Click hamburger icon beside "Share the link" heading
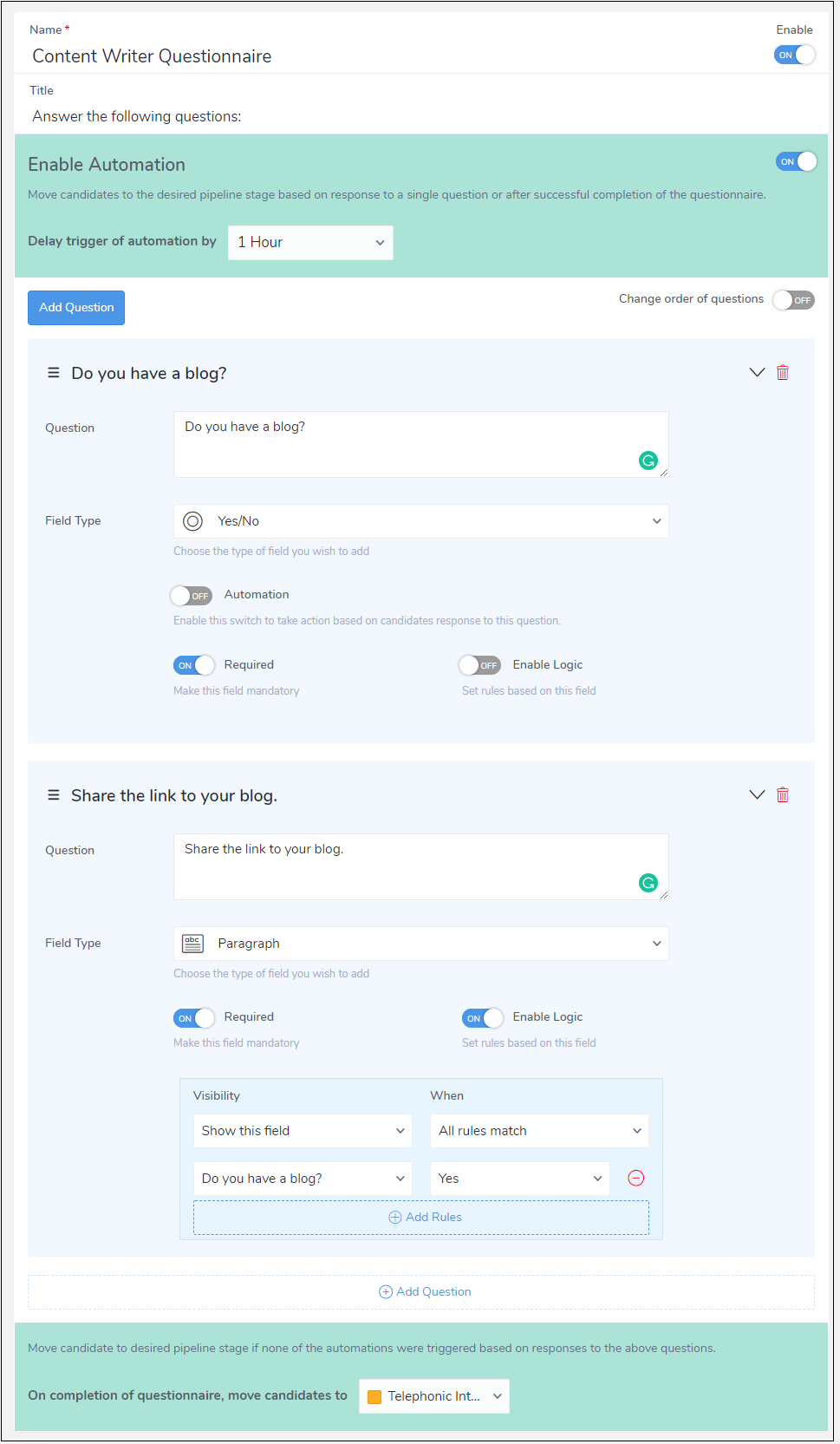Viewport: 840px width, 1444px height. point(54,795)
